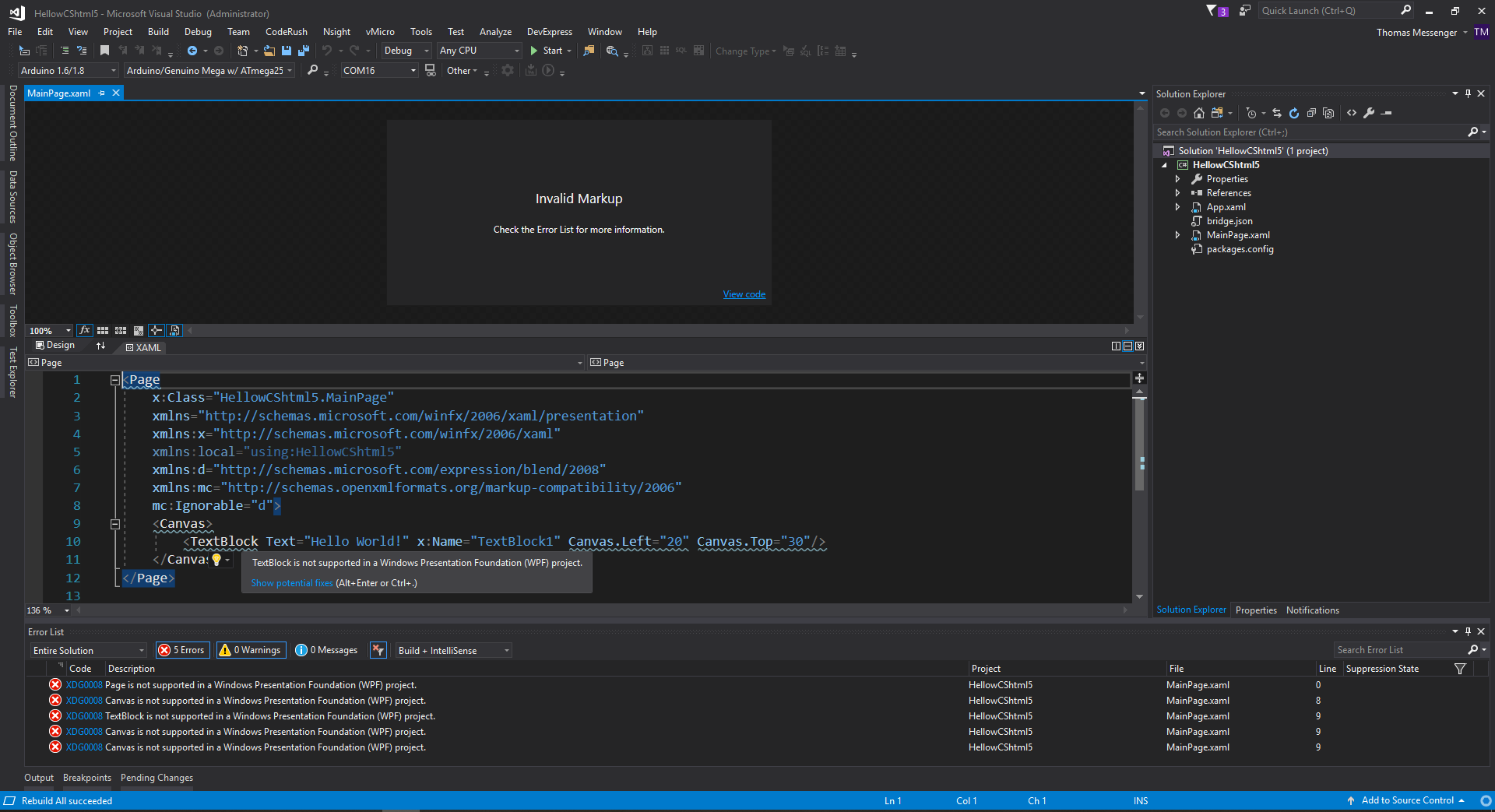Open the CodeRush menu
1495x812 pixels.
(x=286, y=32)
